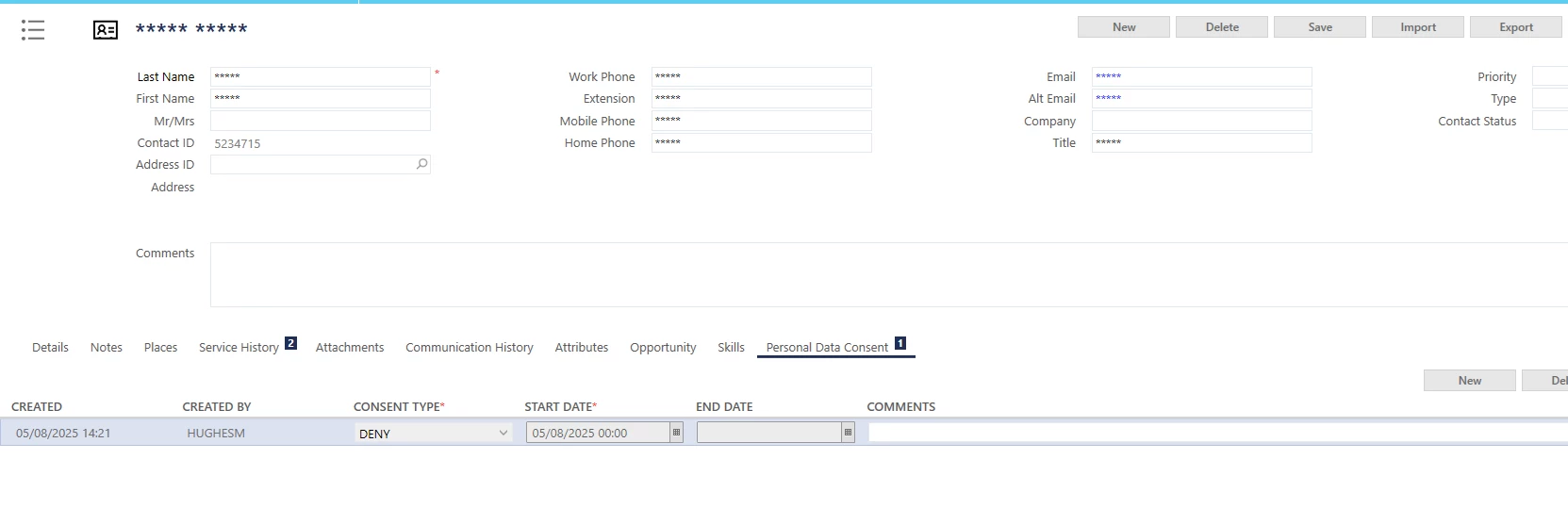Click the Type field
This screenshot has height=525, width=1568.
point(1550,98)
